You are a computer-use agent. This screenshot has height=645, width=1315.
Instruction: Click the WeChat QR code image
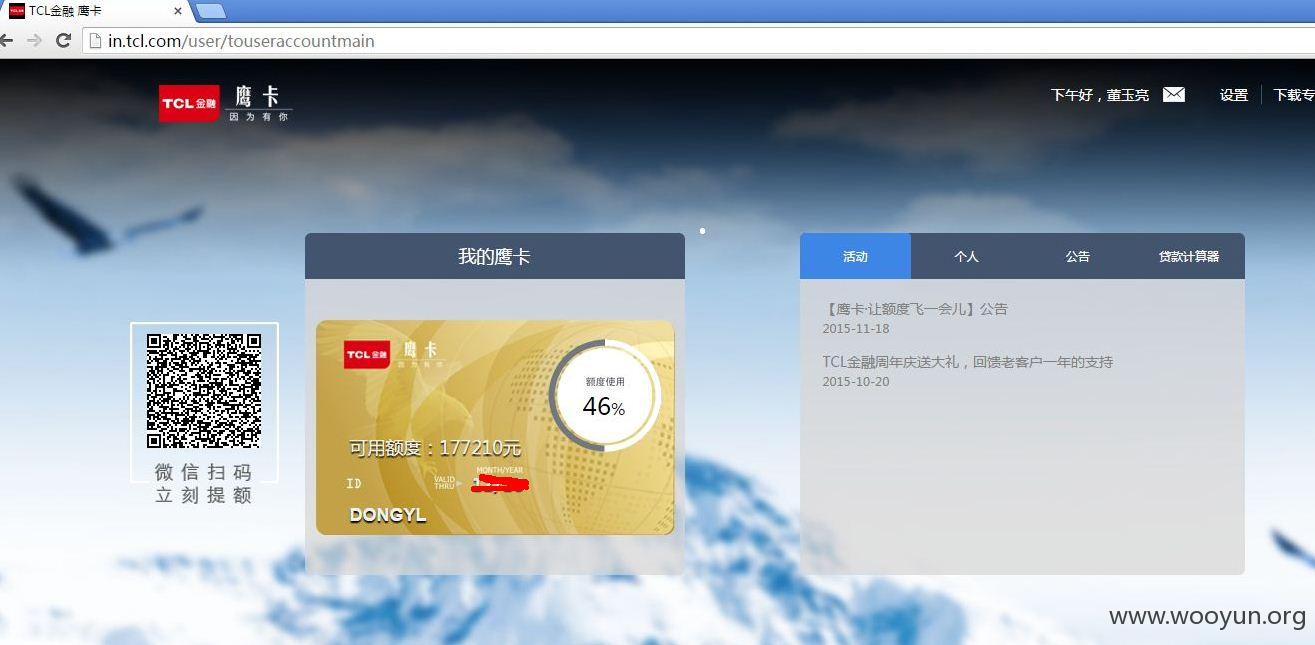(204, 391)
